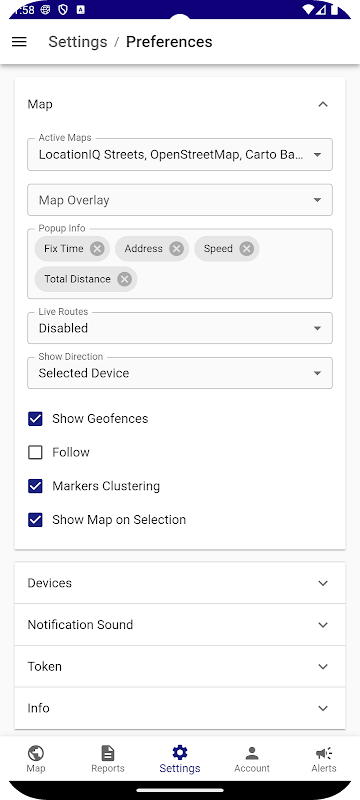360x800 pixels.
Task: Toggle Show Map on Selection
Action: click(35, 520)
